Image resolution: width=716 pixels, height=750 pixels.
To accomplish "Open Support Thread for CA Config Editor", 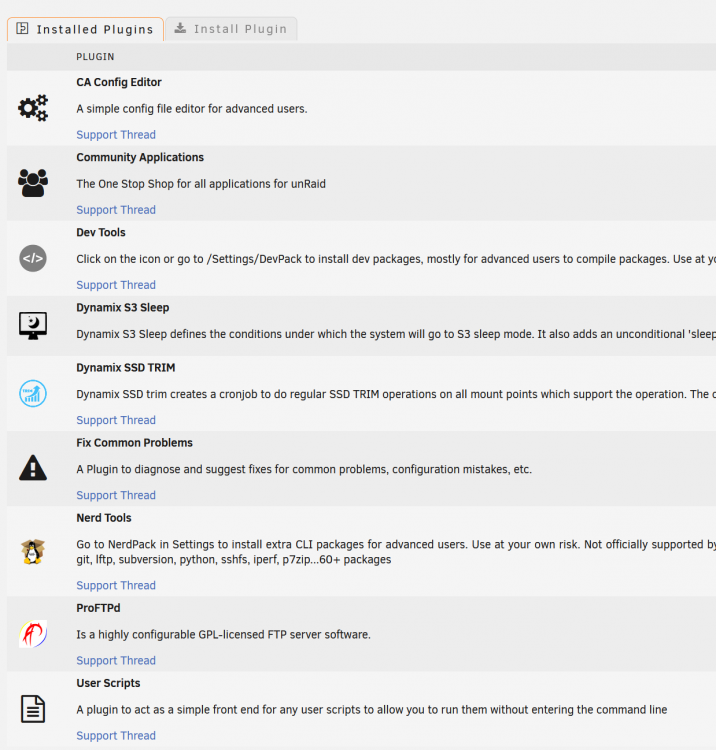I will click(116, 135).
